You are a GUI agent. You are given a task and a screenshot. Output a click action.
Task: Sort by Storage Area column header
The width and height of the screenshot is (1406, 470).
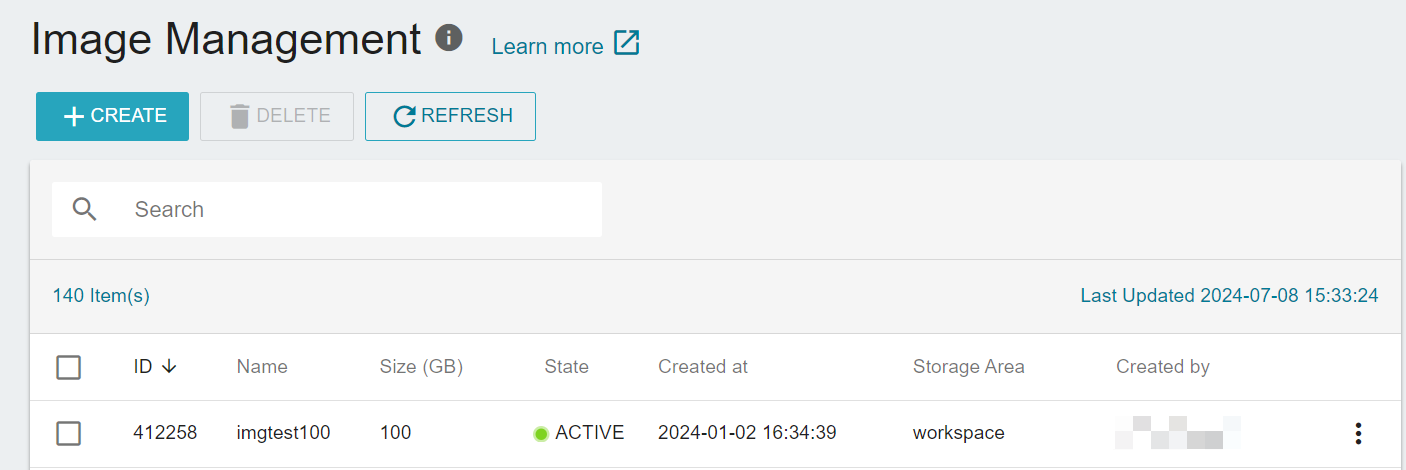coord(968,367)
